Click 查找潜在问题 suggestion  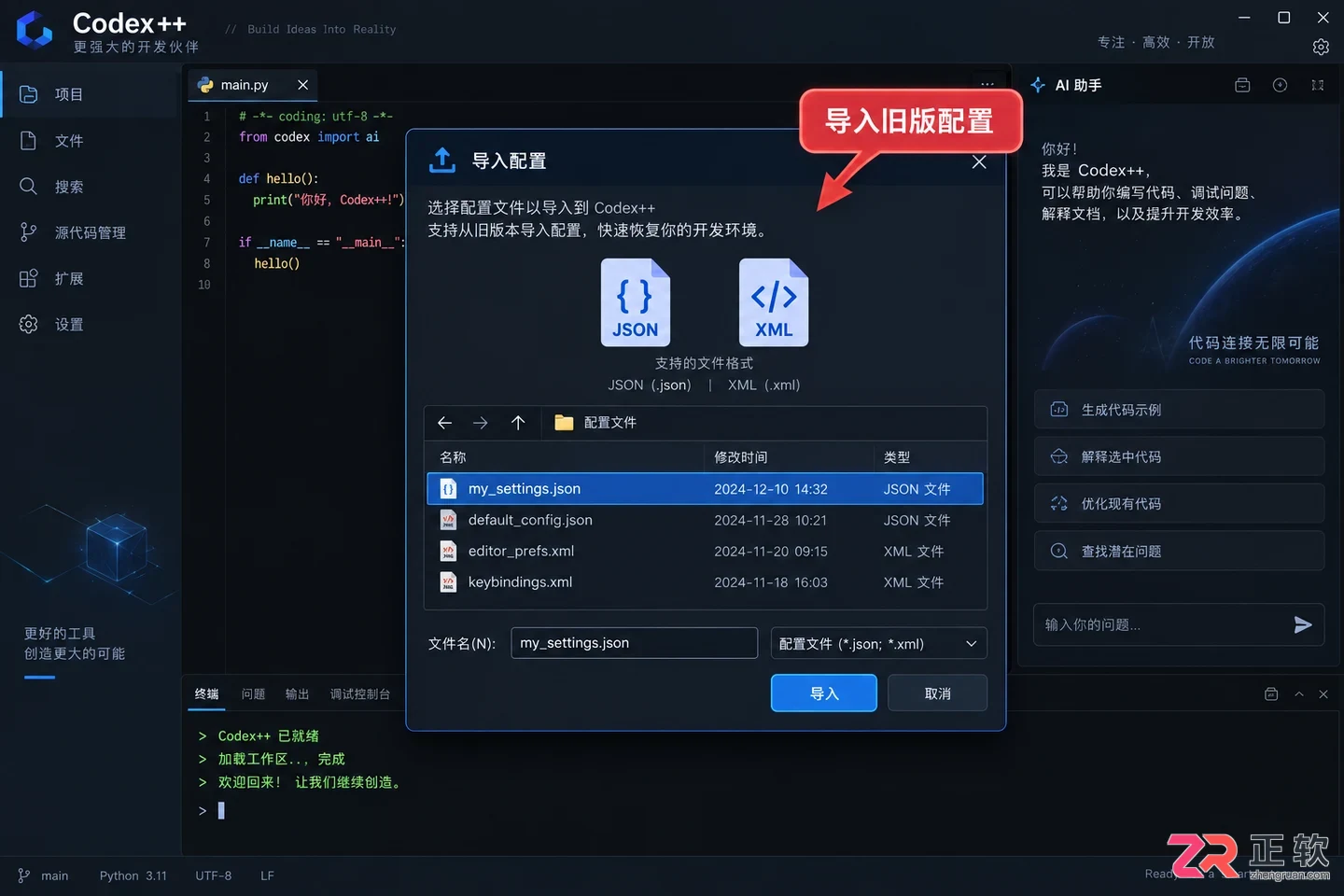[1180, 551]
